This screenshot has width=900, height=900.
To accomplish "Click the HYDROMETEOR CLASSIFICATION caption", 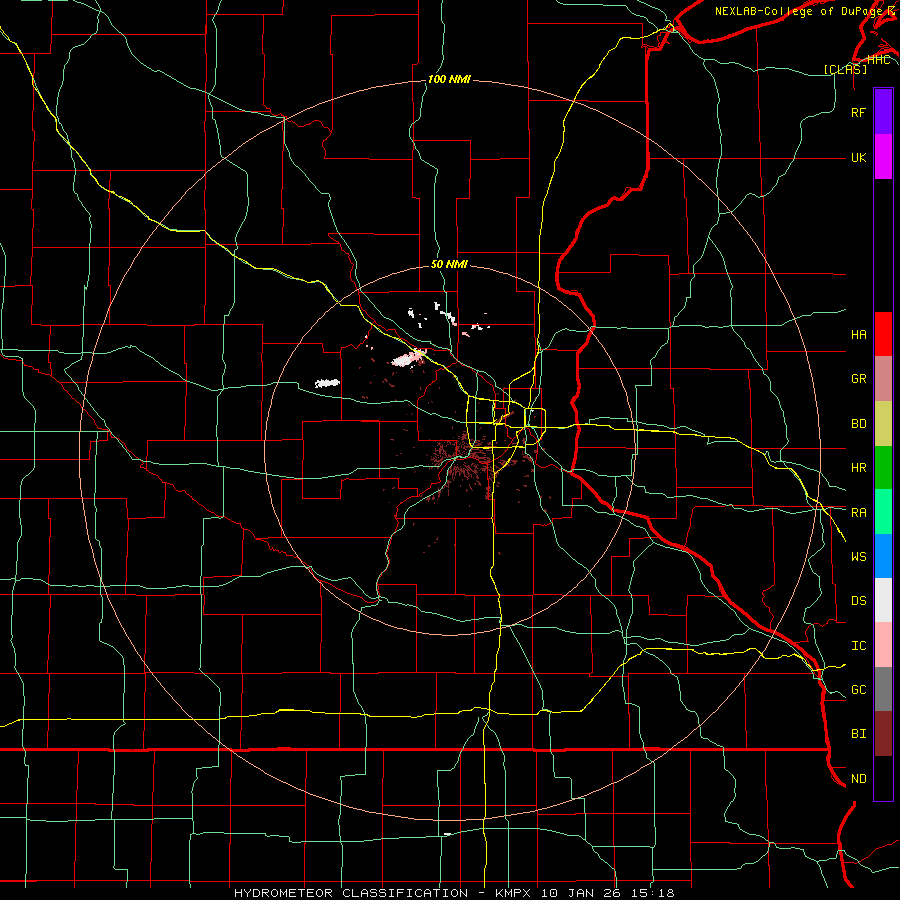I will pyautogui.click(x=351, y=893).
